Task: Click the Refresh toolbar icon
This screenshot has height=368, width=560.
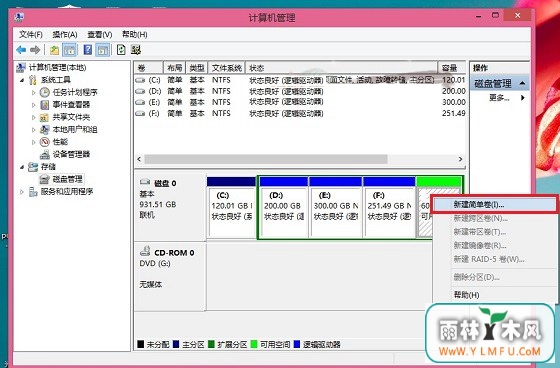Action: tap(121, 50)
